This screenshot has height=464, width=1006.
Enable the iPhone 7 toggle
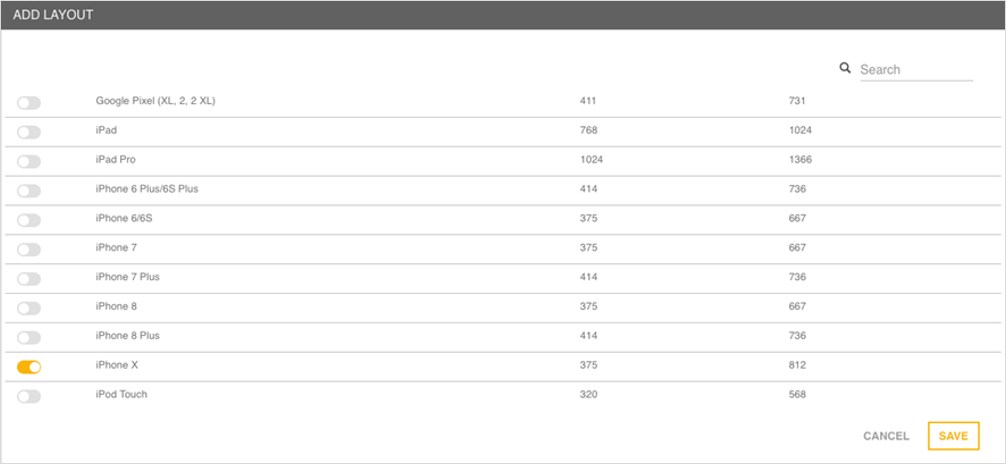click(29, 249)
